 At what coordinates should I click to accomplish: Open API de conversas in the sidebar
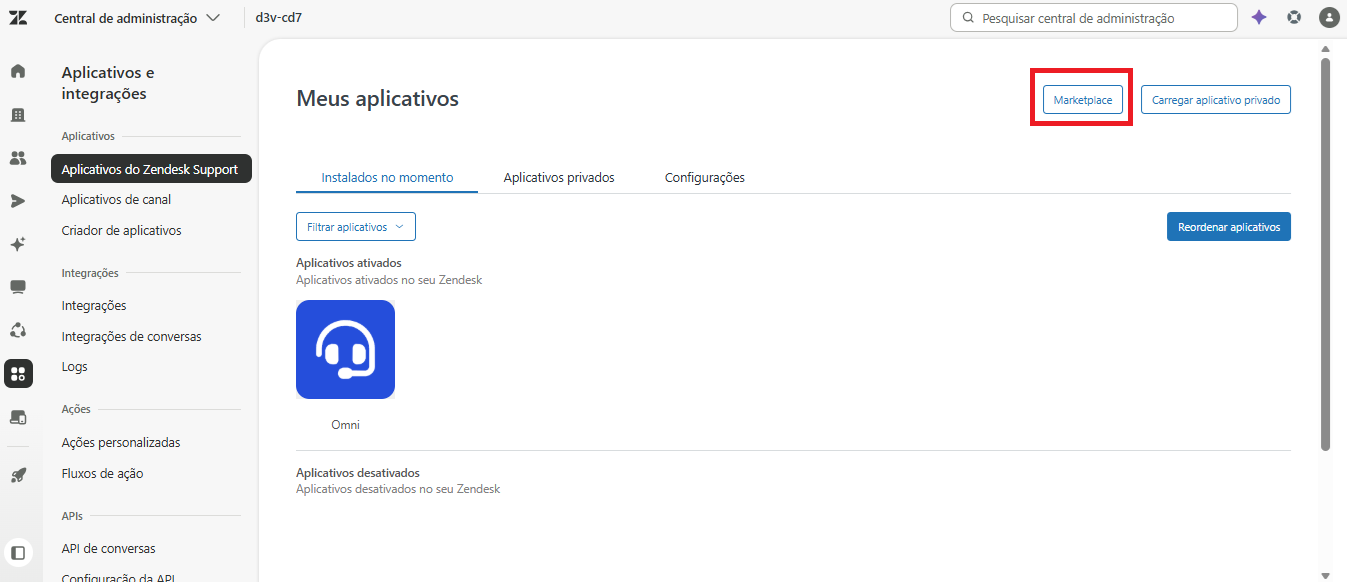(108, 549)
